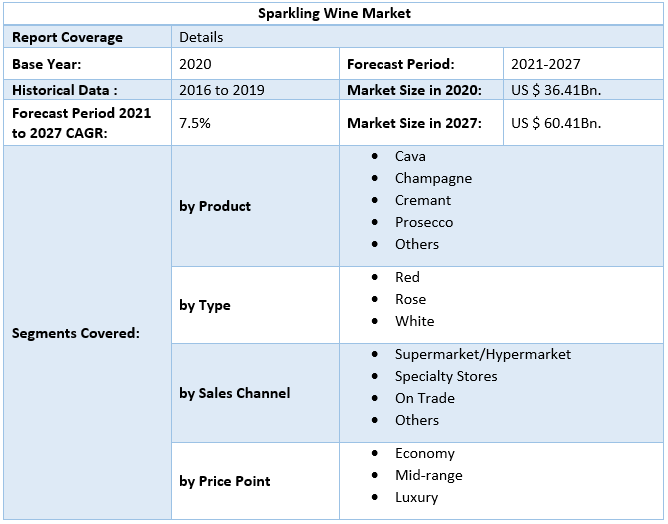Viewport: 668px width, 524px height.
Task: Select the Supermarket/Hypermarket entry
Action: pos(482,354)
